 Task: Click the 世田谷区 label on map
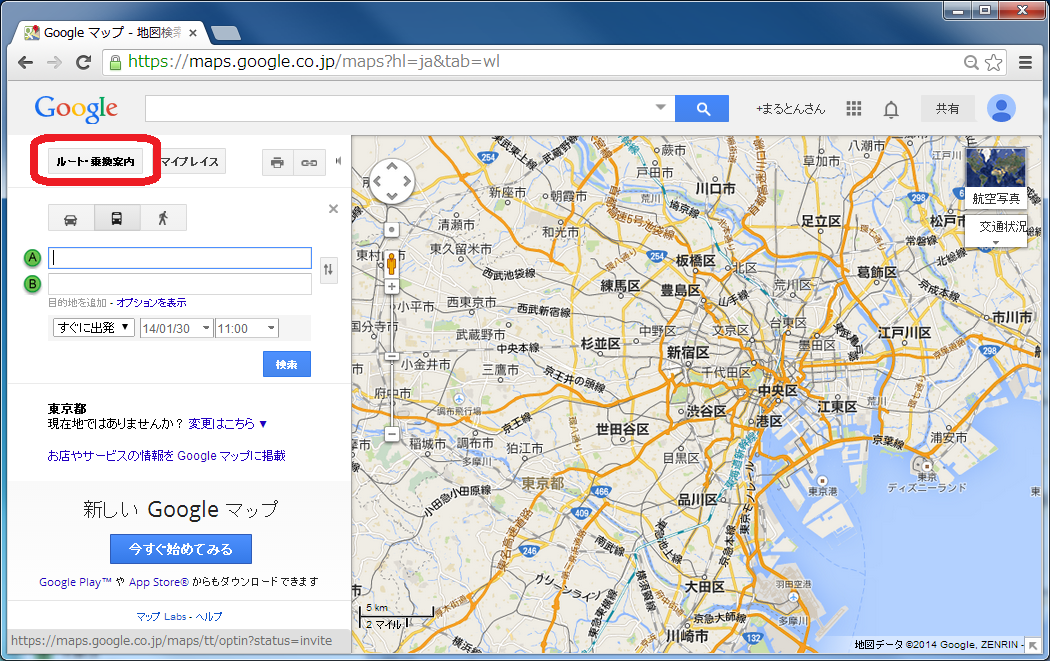click(x=622, y=429)
